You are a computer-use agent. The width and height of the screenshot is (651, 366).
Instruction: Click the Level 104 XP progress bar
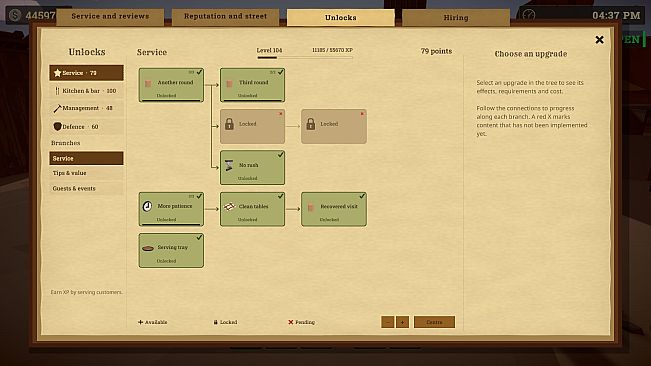[305, 58]
